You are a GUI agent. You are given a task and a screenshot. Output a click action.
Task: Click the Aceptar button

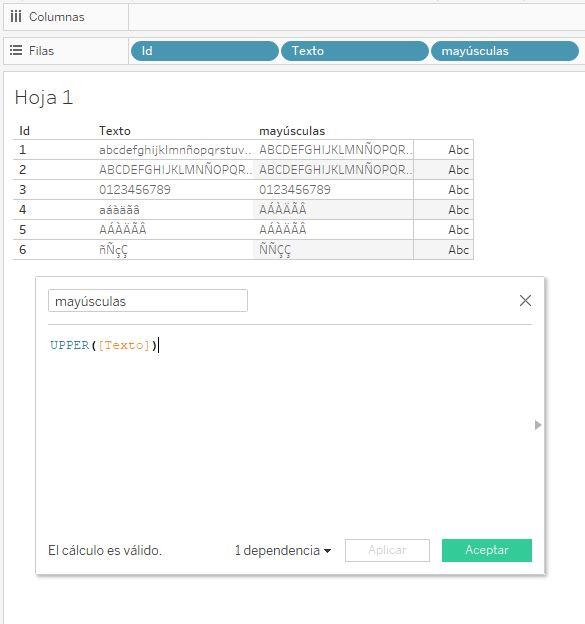tap(487, 550)
